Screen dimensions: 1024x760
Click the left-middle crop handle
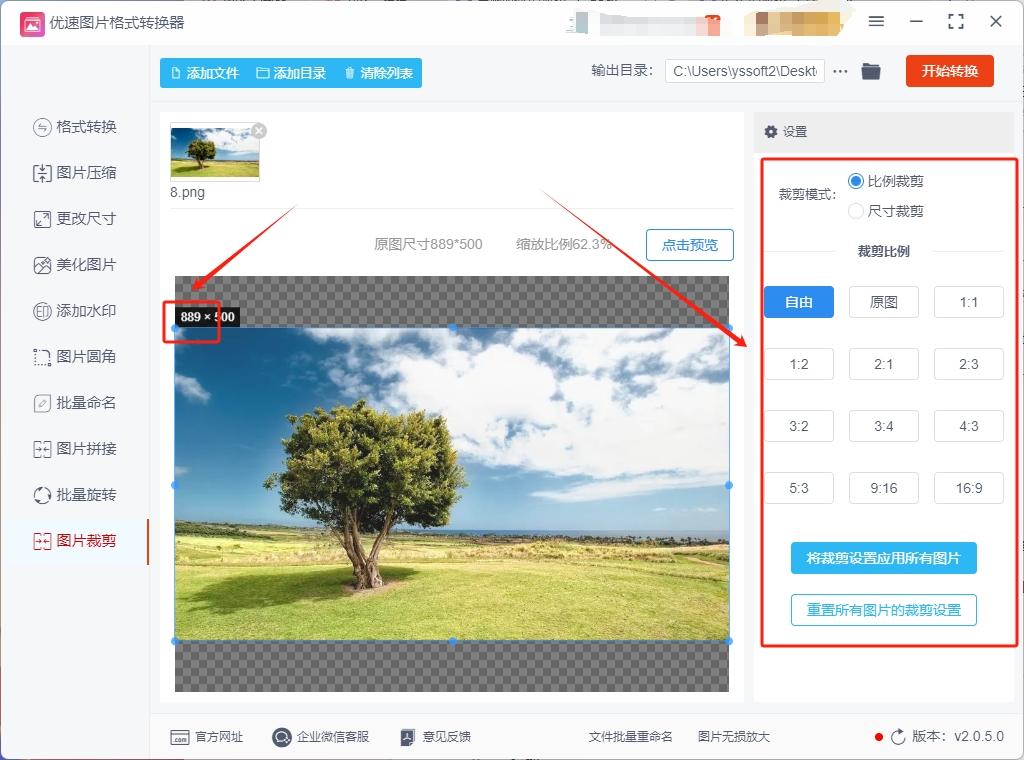click(175, 485)
